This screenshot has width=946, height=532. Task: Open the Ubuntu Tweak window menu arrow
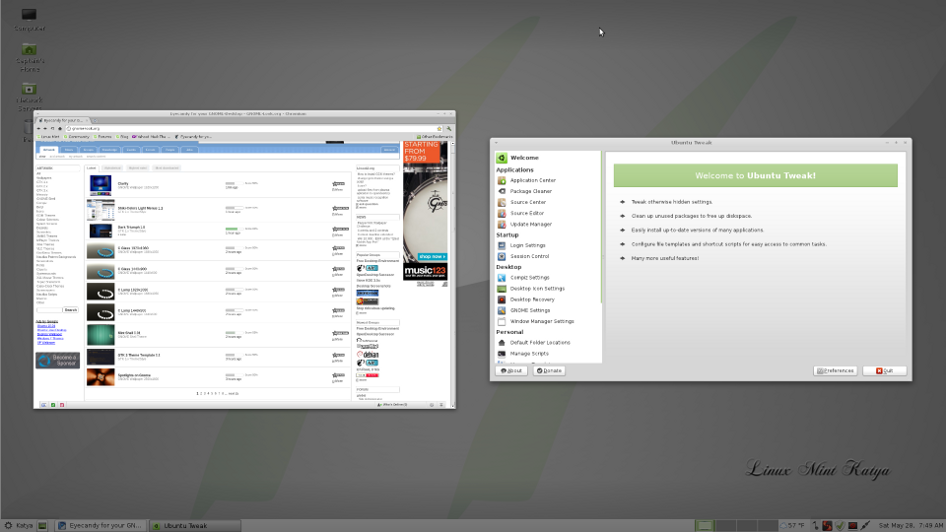497,143
